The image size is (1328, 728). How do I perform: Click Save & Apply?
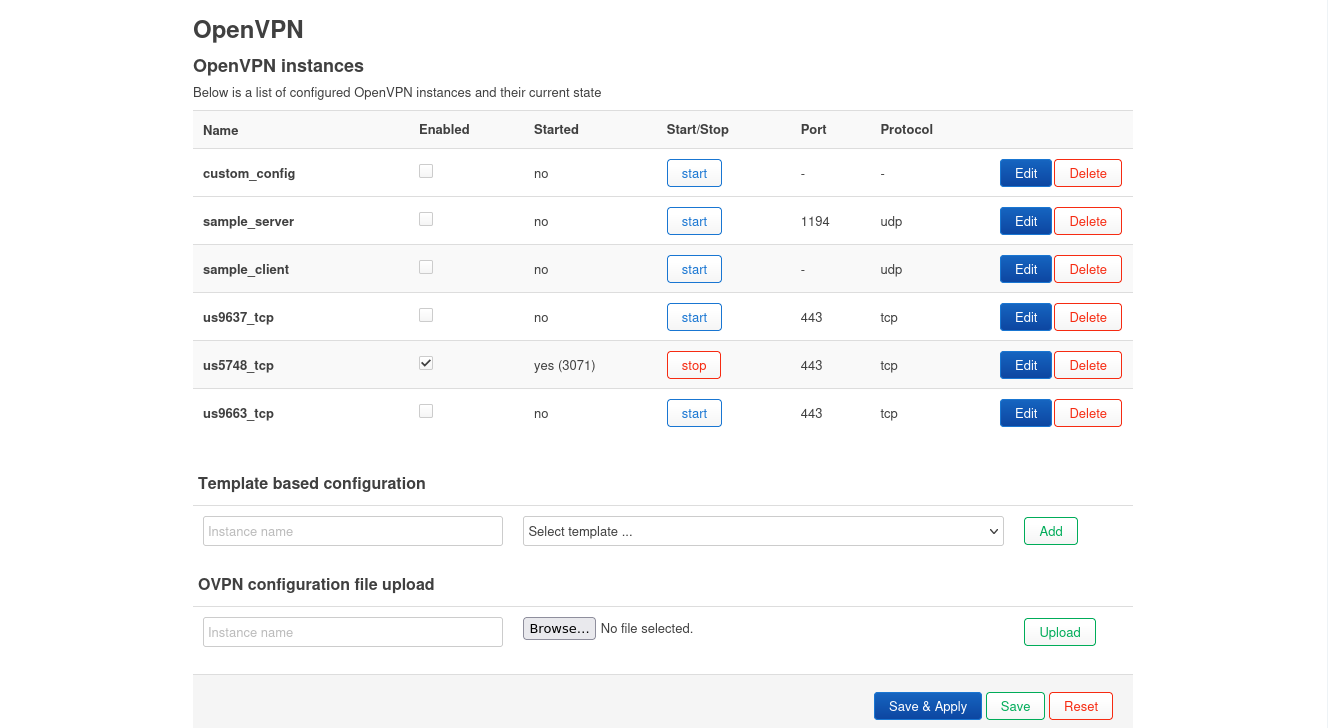pos(928,706)
